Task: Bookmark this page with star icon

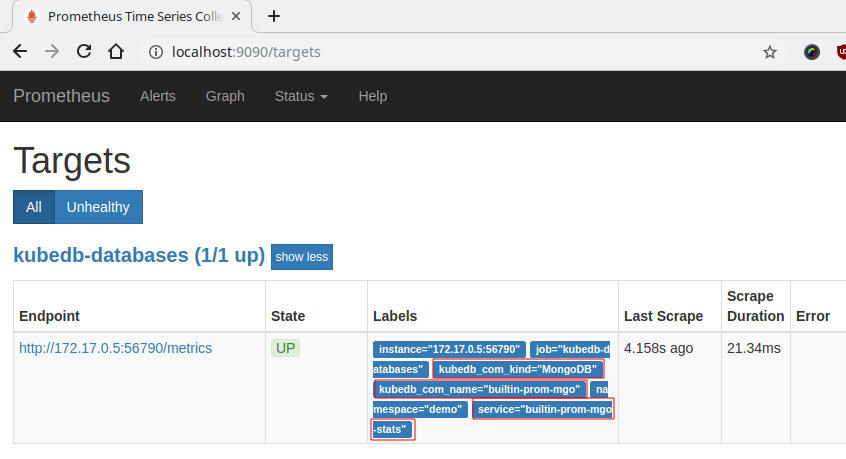Action: tap(769, 52)
